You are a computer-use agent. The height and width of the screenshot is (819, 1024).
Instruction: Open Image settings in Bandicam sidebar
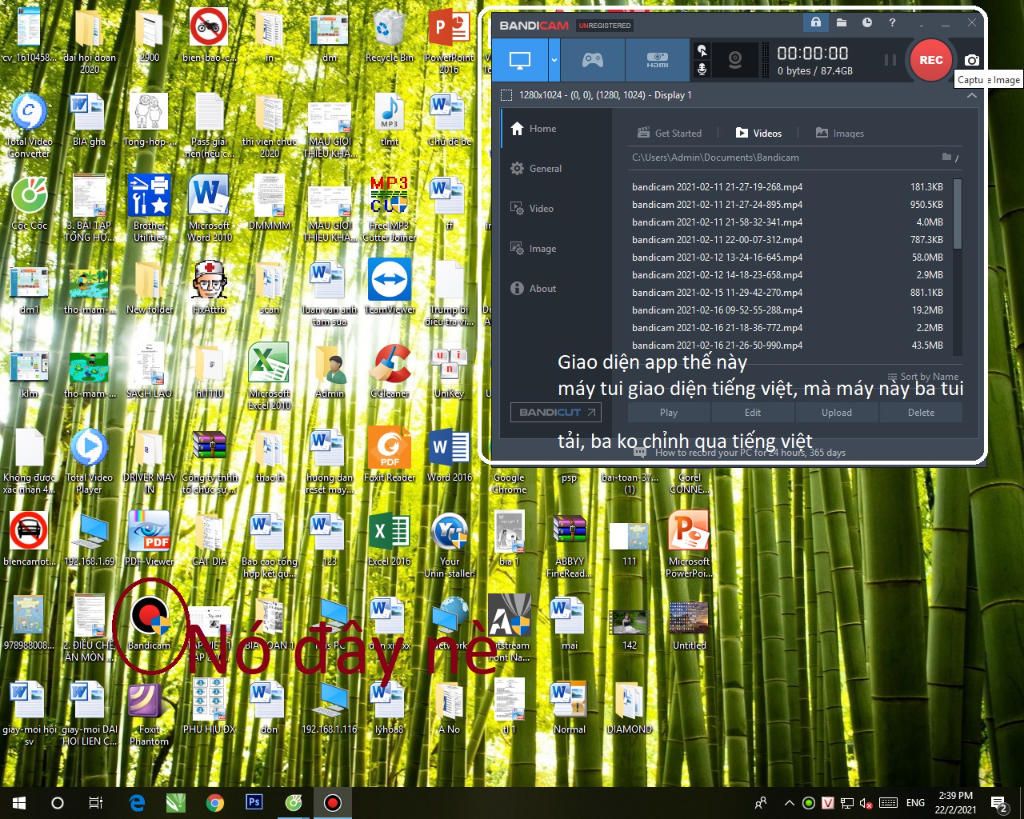click(x=534, y=248)
